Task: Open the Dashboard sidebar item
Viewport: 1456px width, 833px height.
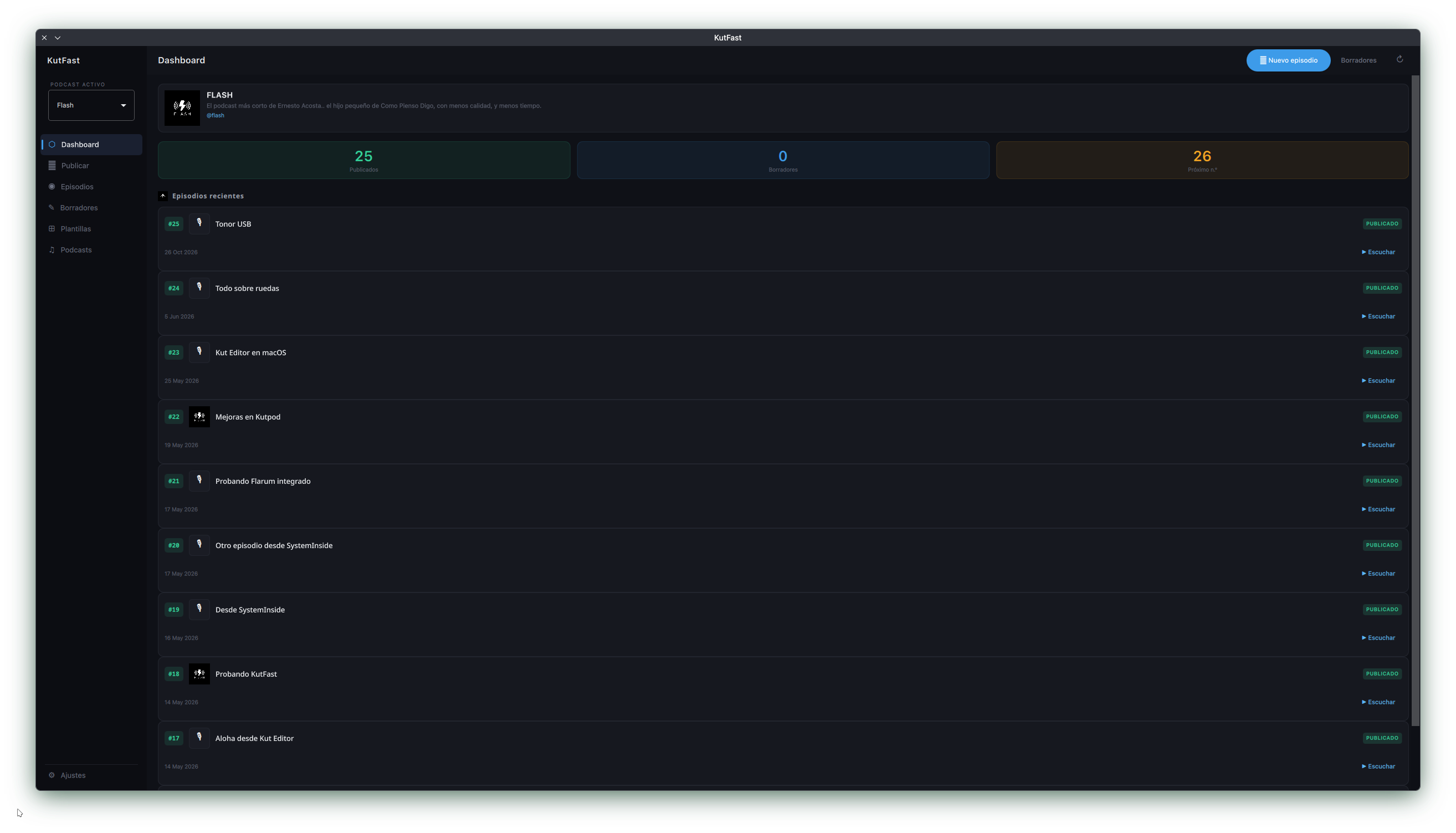Action: 91,145
